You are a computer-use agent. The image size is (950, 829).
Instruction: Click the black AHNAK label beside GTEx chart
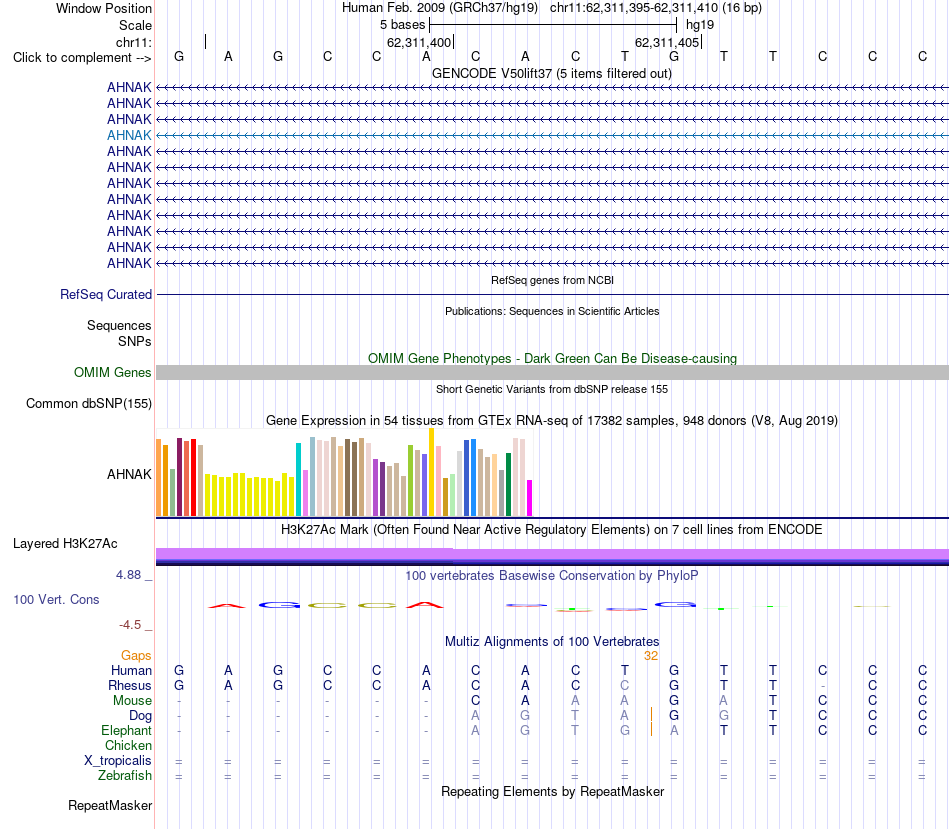click(129, 474)
